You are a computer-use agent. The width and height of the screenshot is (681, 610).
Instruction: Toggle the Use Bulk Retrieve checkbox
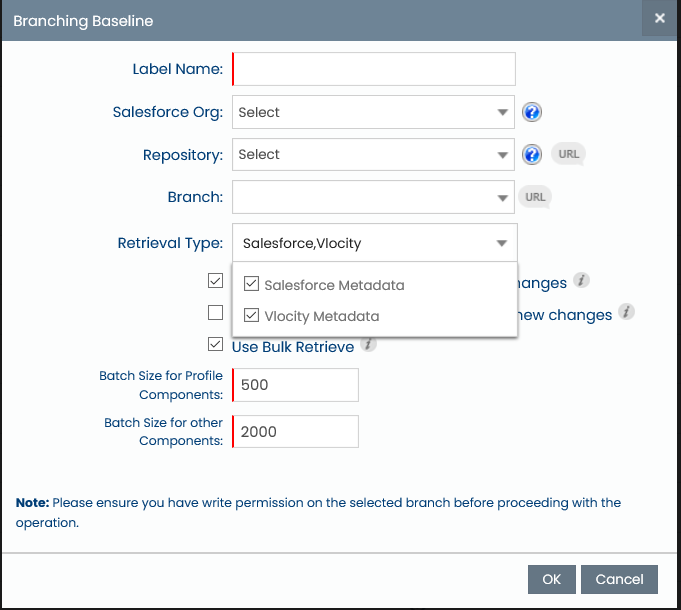[215, 345]
